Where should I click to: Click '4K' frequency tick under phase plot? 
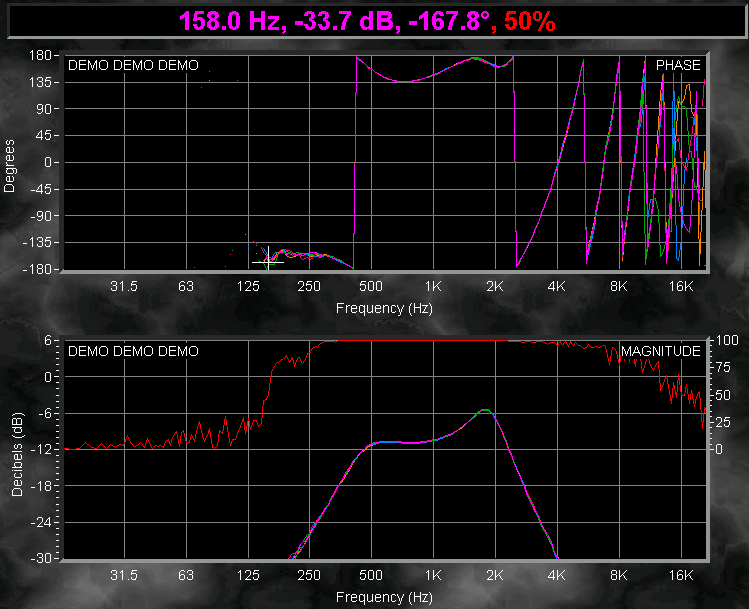coord(556,286)
